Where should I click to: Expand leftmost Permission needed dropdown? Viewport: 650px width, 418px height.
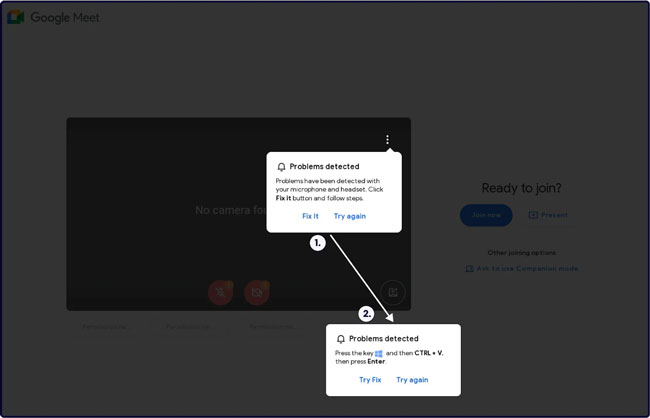[105, 327]
